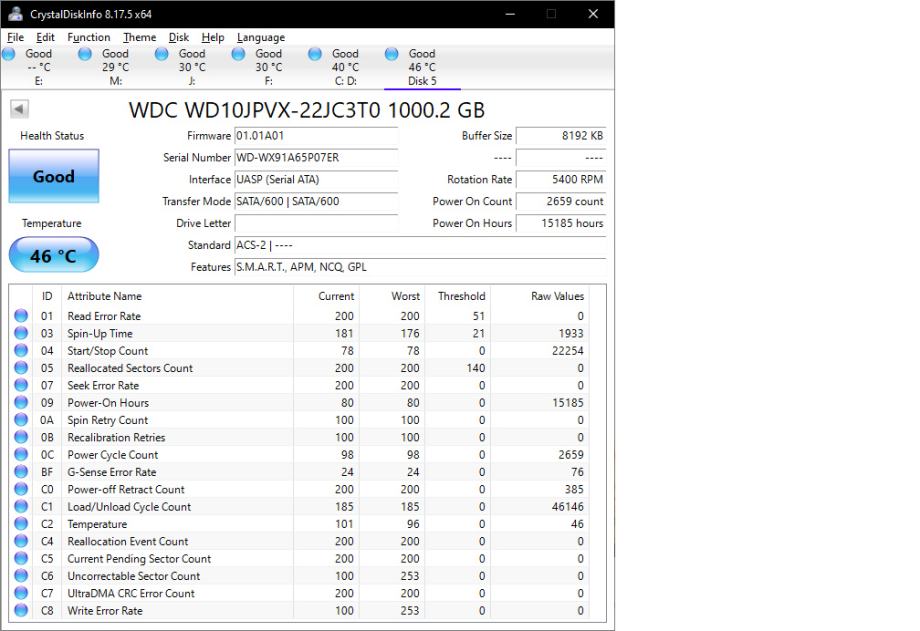Image resolution: width=920 pixels, height=631 pixels.
Task: Click the drive title WDC WD10JPVX-22JC3T0 1000.2 GB
Action: (307, 110)
